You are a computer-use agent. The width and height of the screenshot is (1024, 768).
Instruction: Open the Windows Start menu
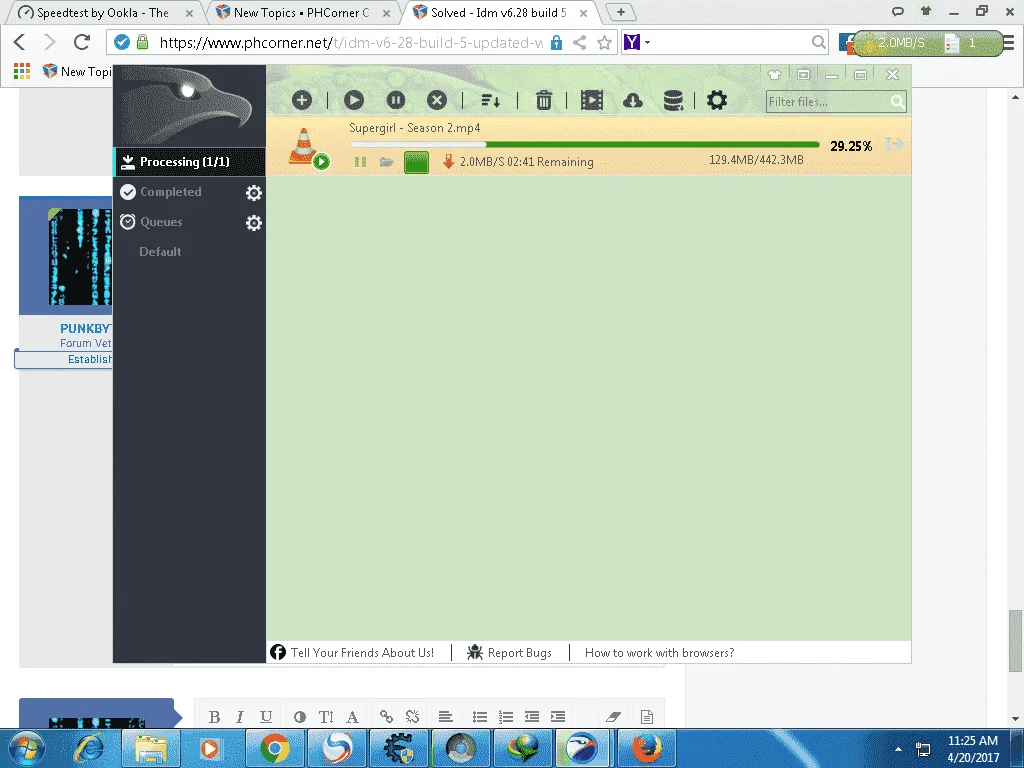click(x=26, y=748)
